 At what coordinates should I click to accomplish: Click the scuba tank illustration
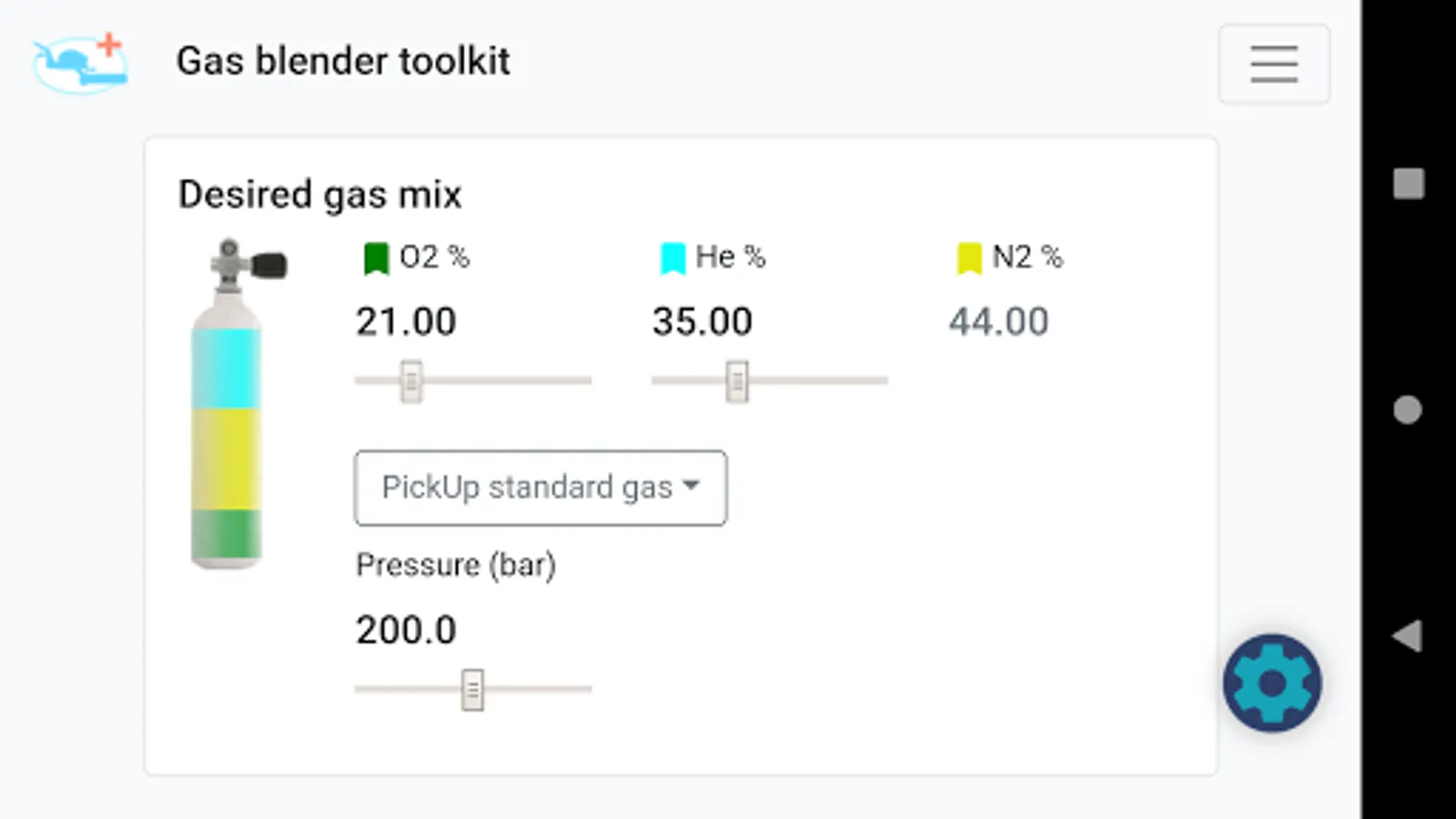click(227, 437)
